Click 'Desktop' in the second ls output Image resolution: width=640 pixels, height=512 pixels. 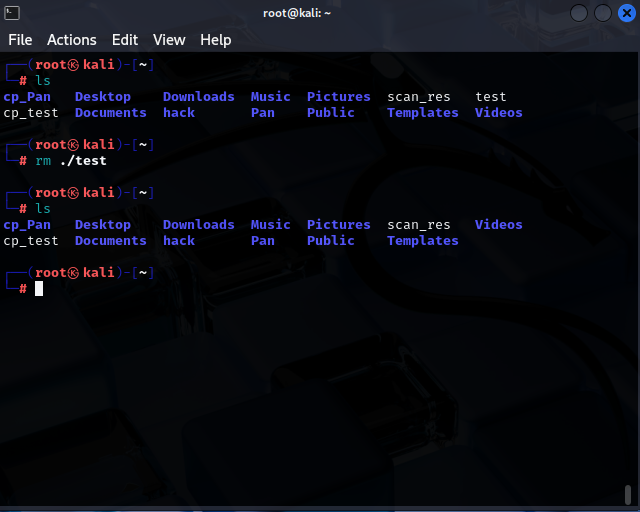pyautogui.click(x=103, y=225)
